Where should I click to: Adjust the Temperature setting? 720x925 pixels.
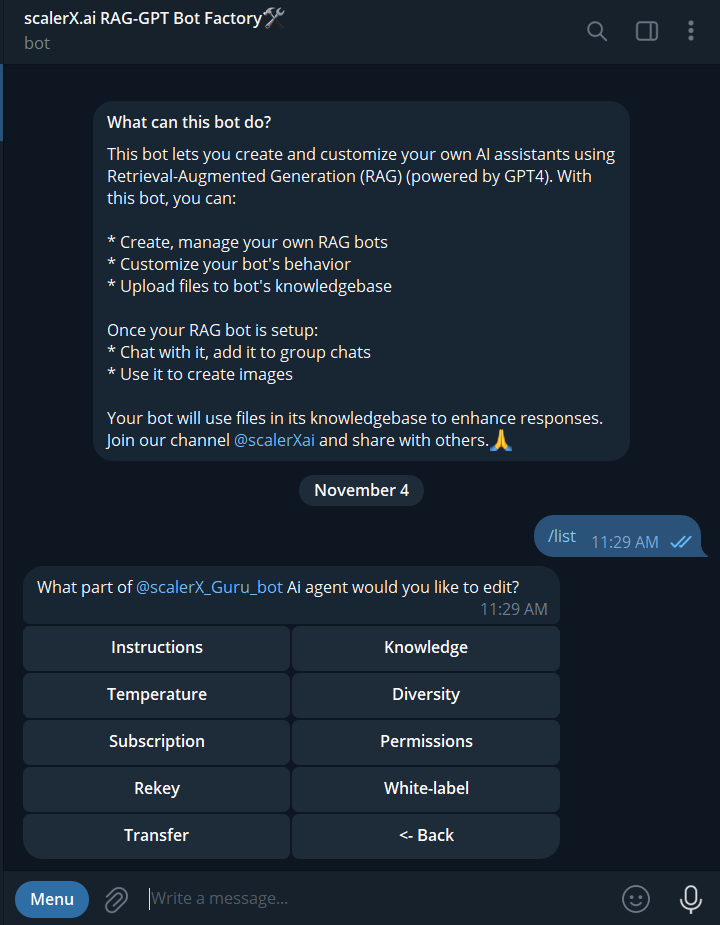click(x=157, y=695)
